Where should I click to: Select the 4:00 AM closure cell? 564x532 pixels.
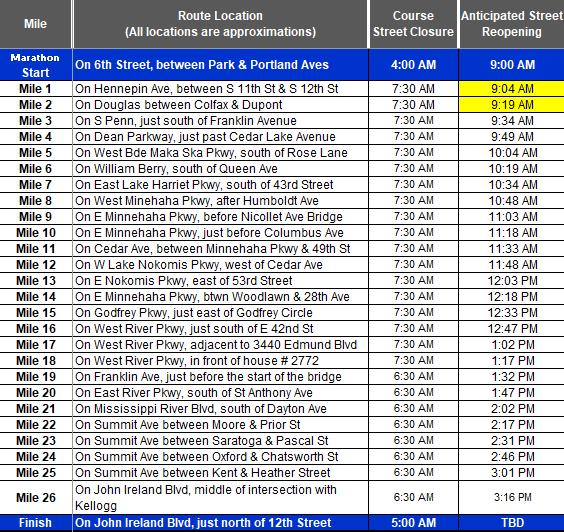click(x=413, y=65)
